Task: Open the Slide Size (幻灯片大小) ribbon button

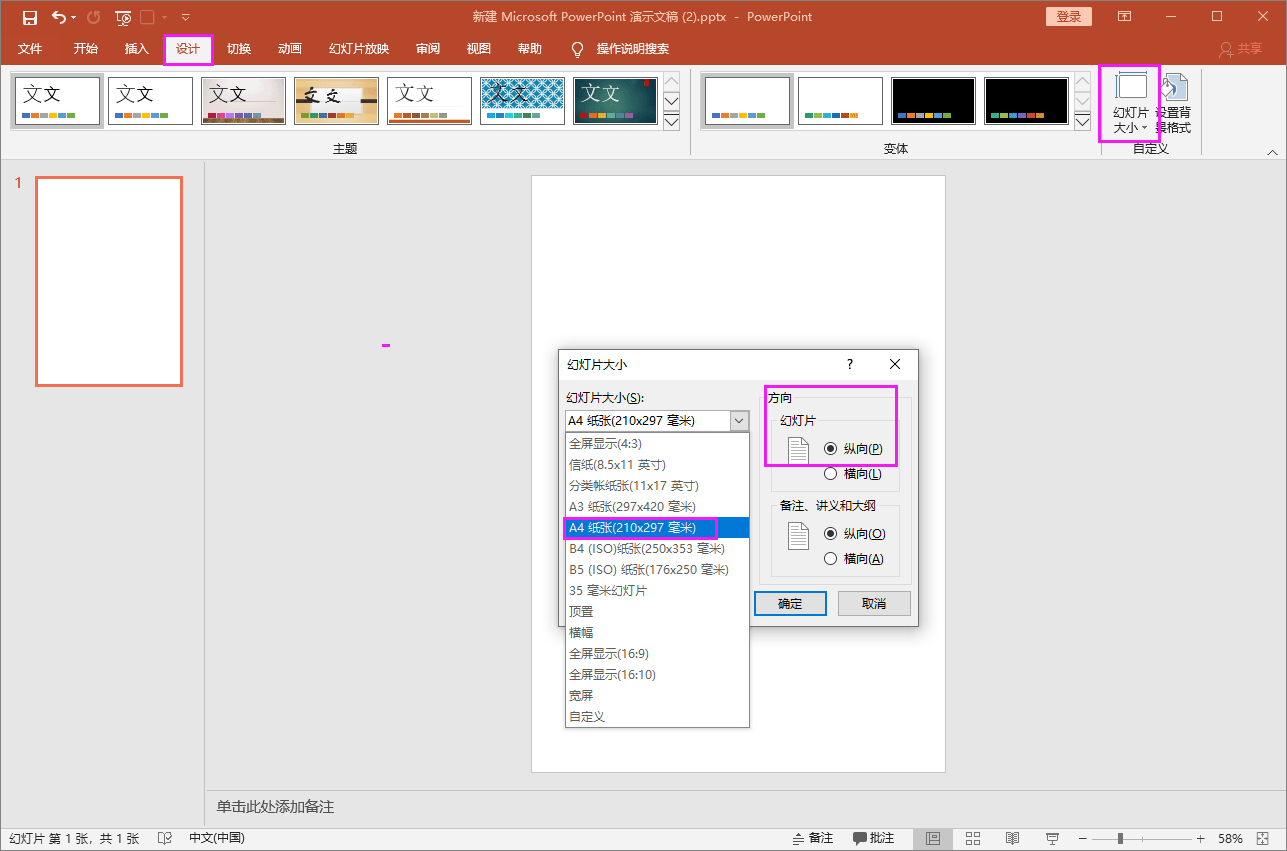Action: pos(1130,104)
